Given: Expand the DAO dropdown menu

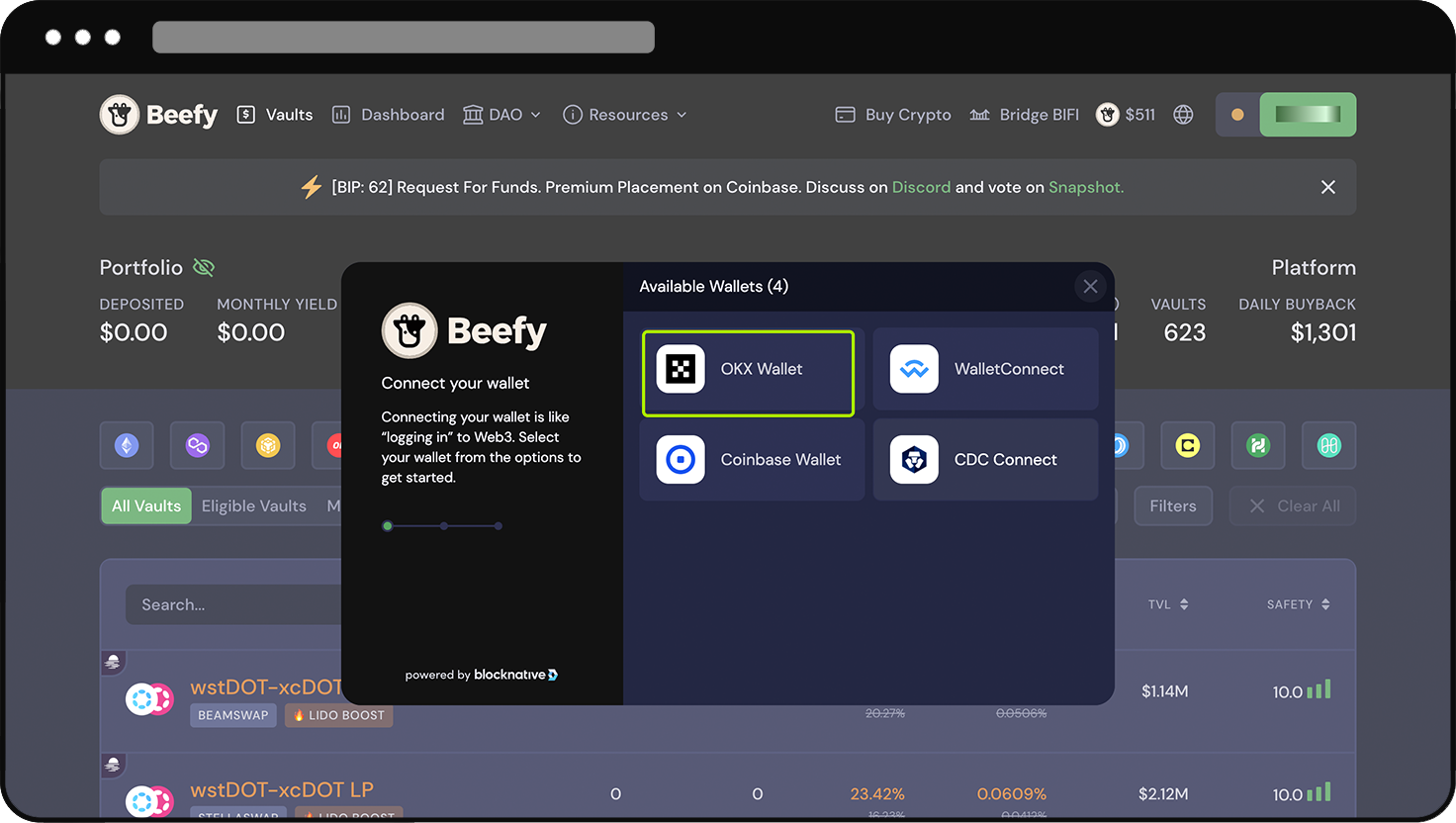Looking at the screenshot, I should click(x=501, y=115).
